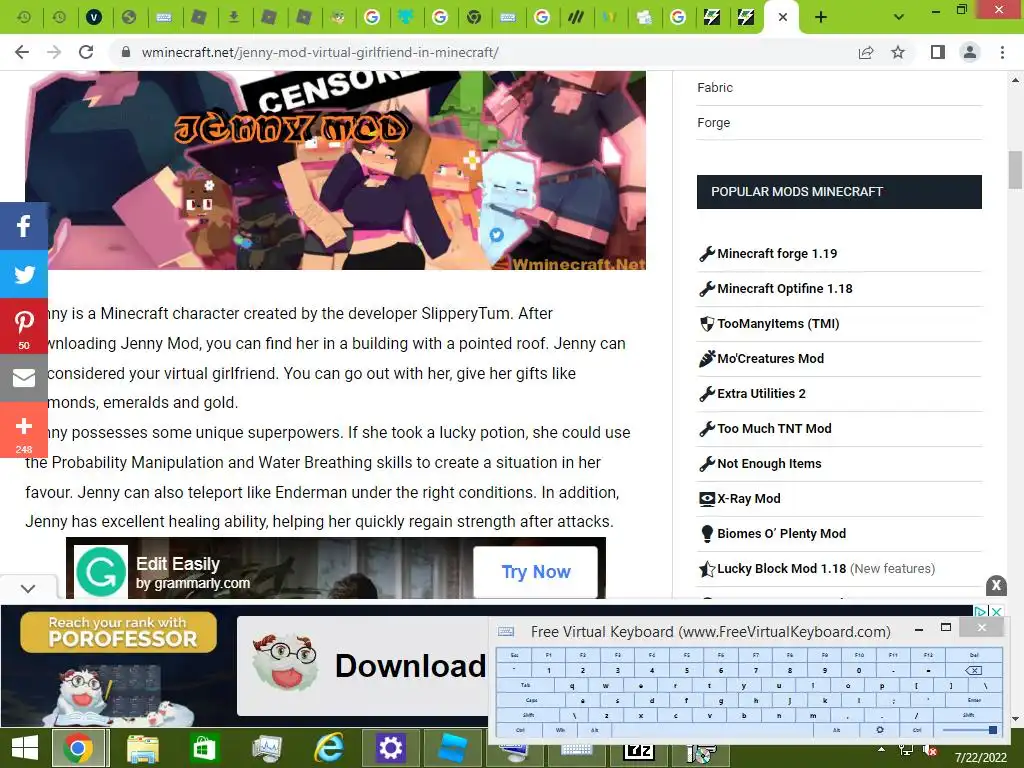This screenshot has width=1024, height=768.
Task: Click the browser forward arrow
Action: pos(54,52)
